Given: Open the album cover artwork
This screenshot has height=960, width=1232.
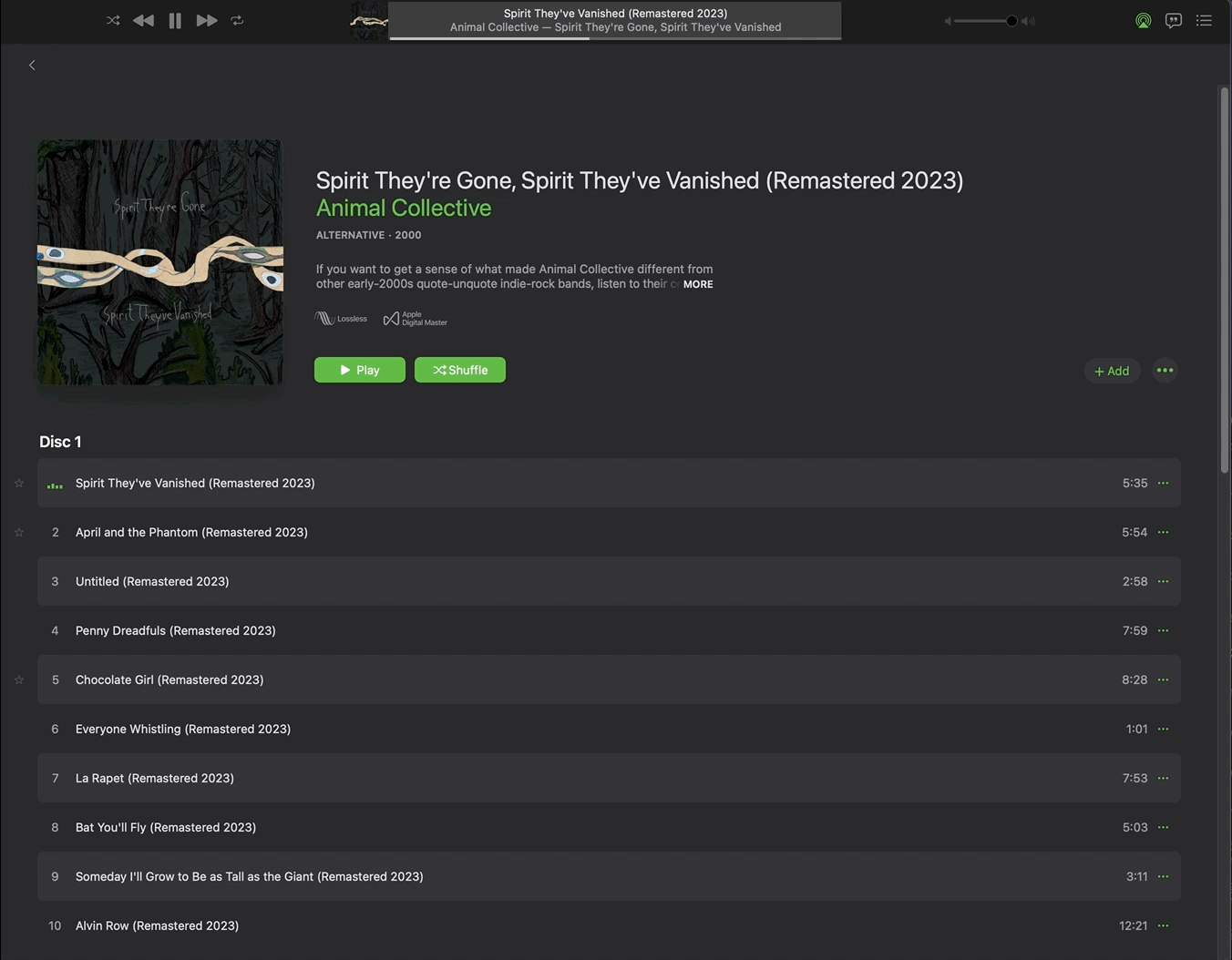Looking at the screenshot, I should 159,262.
